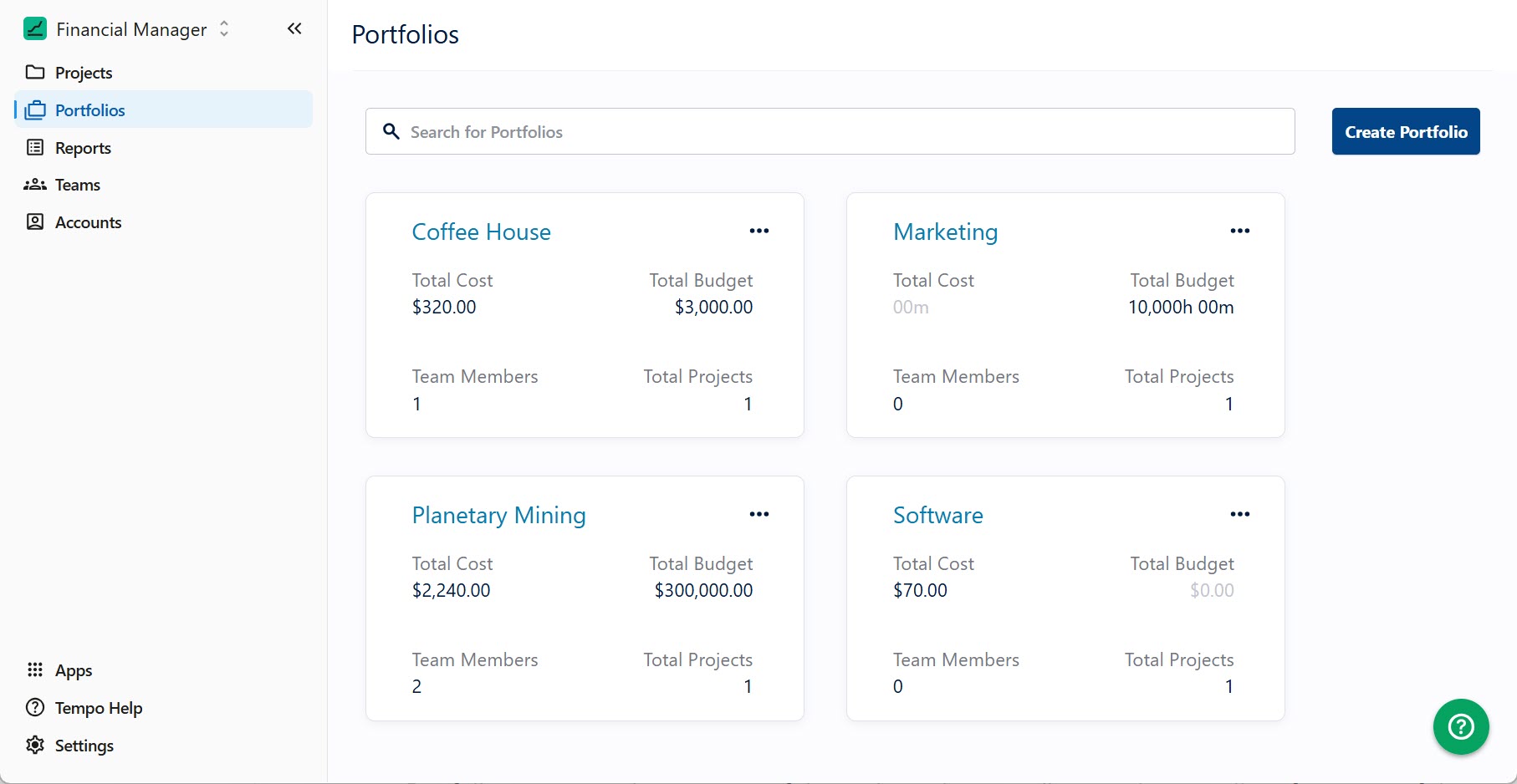Click the Projects folder icon
Image resolution: width=1517 pixels, height=784 pixels.
coord(35,73)
